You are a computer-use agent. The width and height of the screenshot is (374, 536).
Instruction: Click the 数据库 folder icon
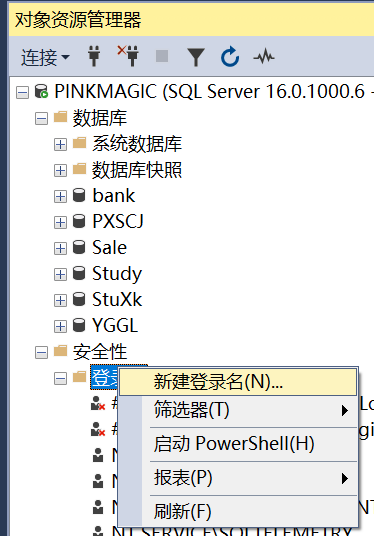pyautogui.click(x=61, y=117)
